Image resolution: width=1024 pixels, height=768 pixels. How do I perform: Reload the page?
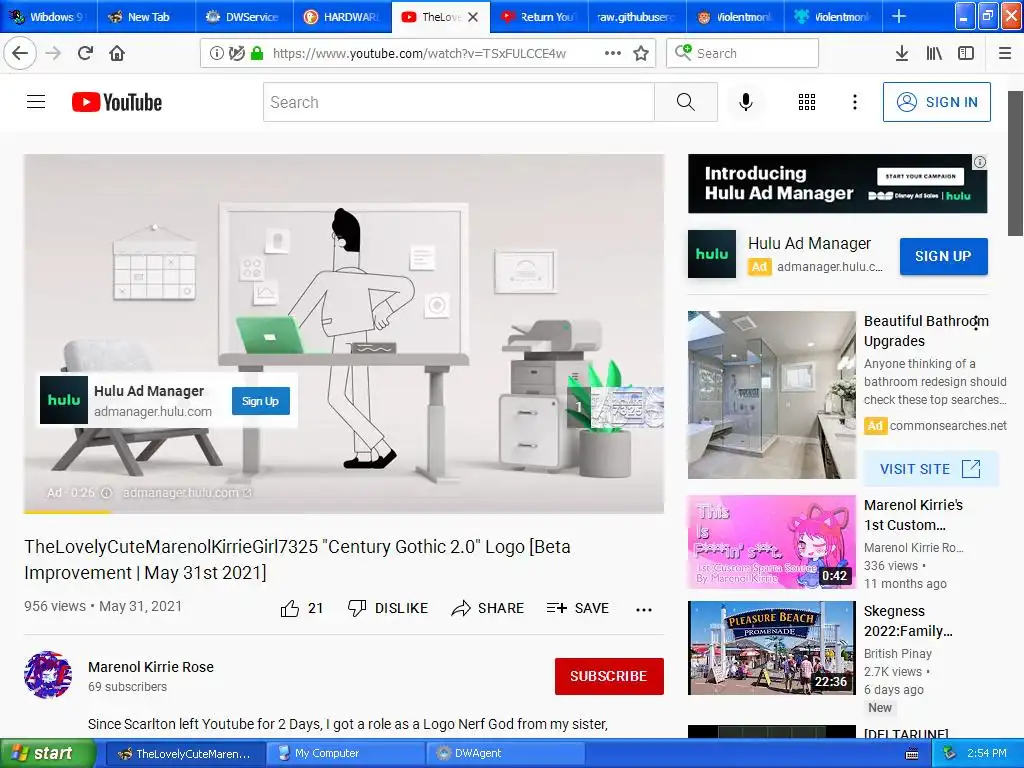[x=85, y=53]
